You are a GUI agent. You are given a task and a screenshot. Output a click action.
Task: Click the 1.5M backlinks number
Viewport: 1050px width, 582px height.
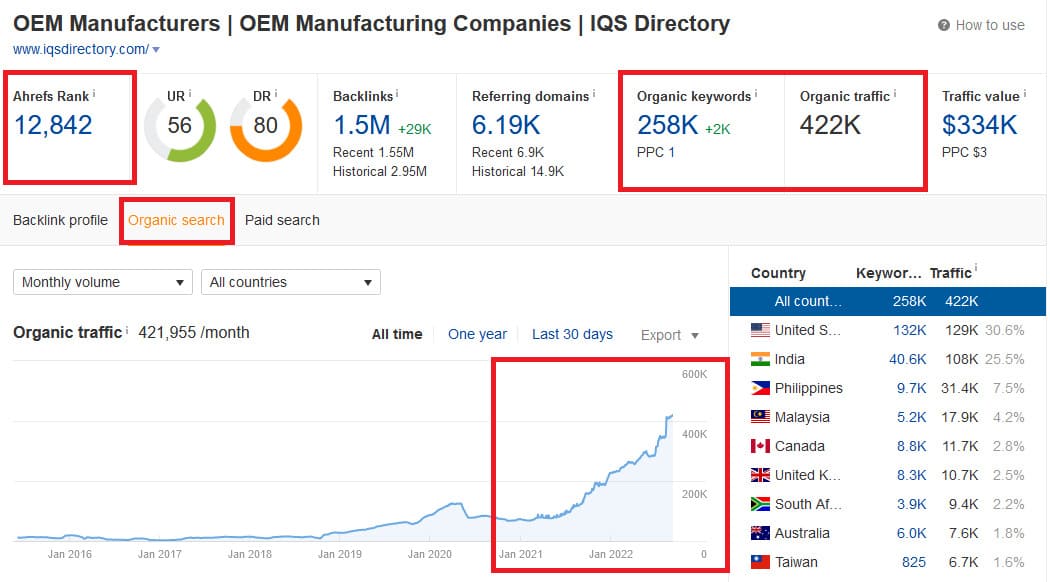(x=361, y=125)
